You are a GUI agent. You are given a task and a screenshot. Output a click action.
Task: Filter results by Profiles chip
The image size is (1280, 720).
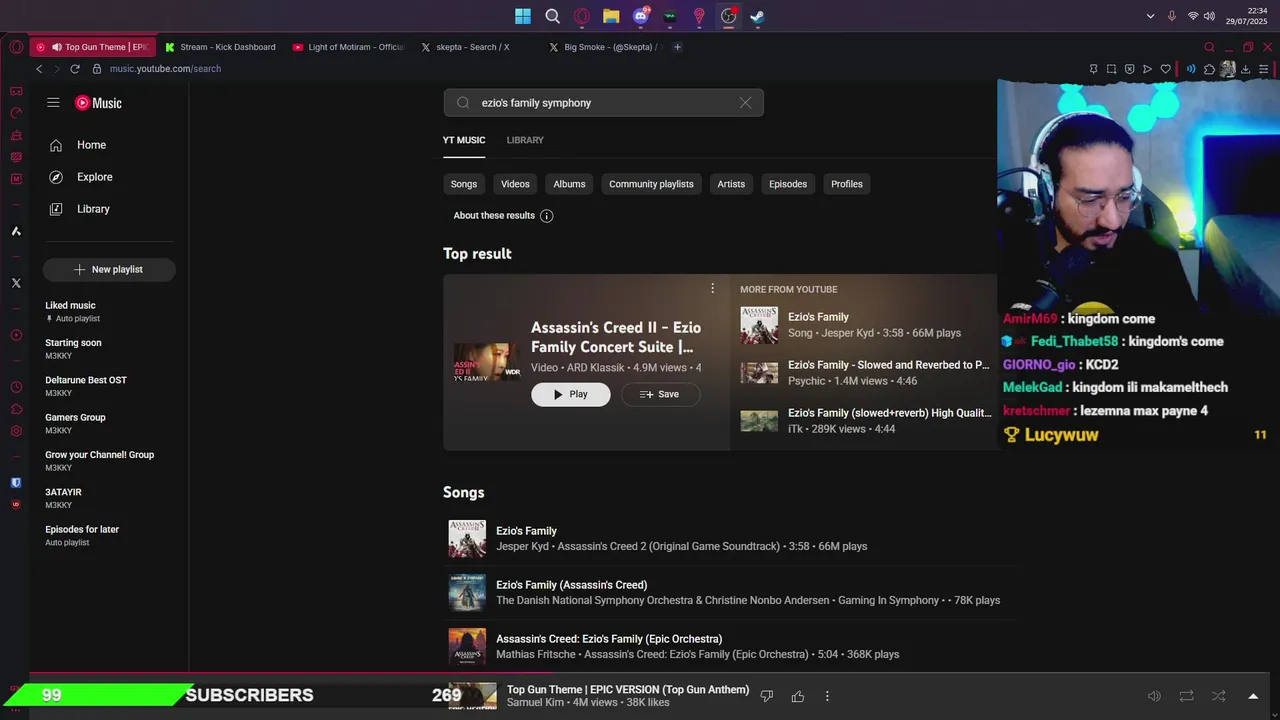pyautogui.click(x=847, y=184)
